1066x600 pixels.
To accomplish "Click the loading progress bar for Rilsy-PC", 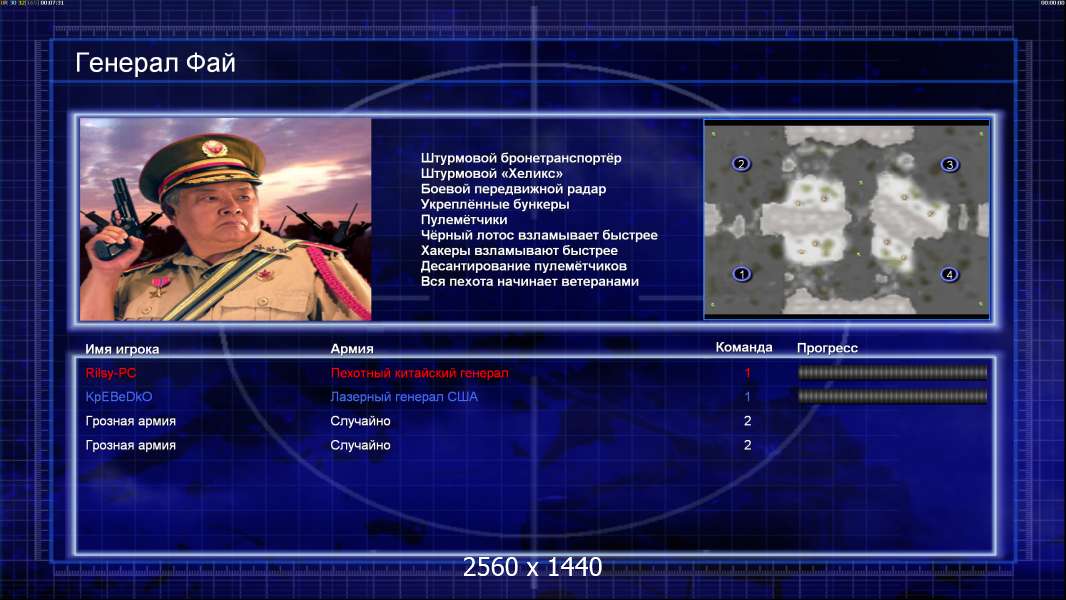I will [892, 372].
